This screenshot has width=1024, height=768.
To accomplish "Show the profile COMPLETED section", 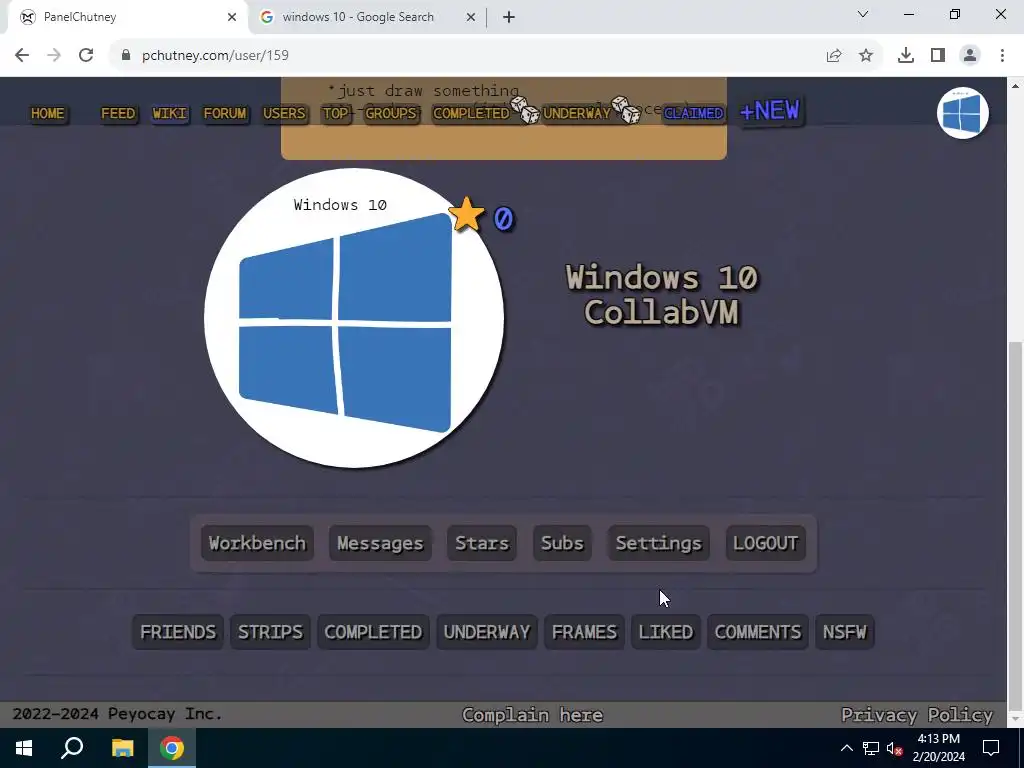I will [374, 632].
